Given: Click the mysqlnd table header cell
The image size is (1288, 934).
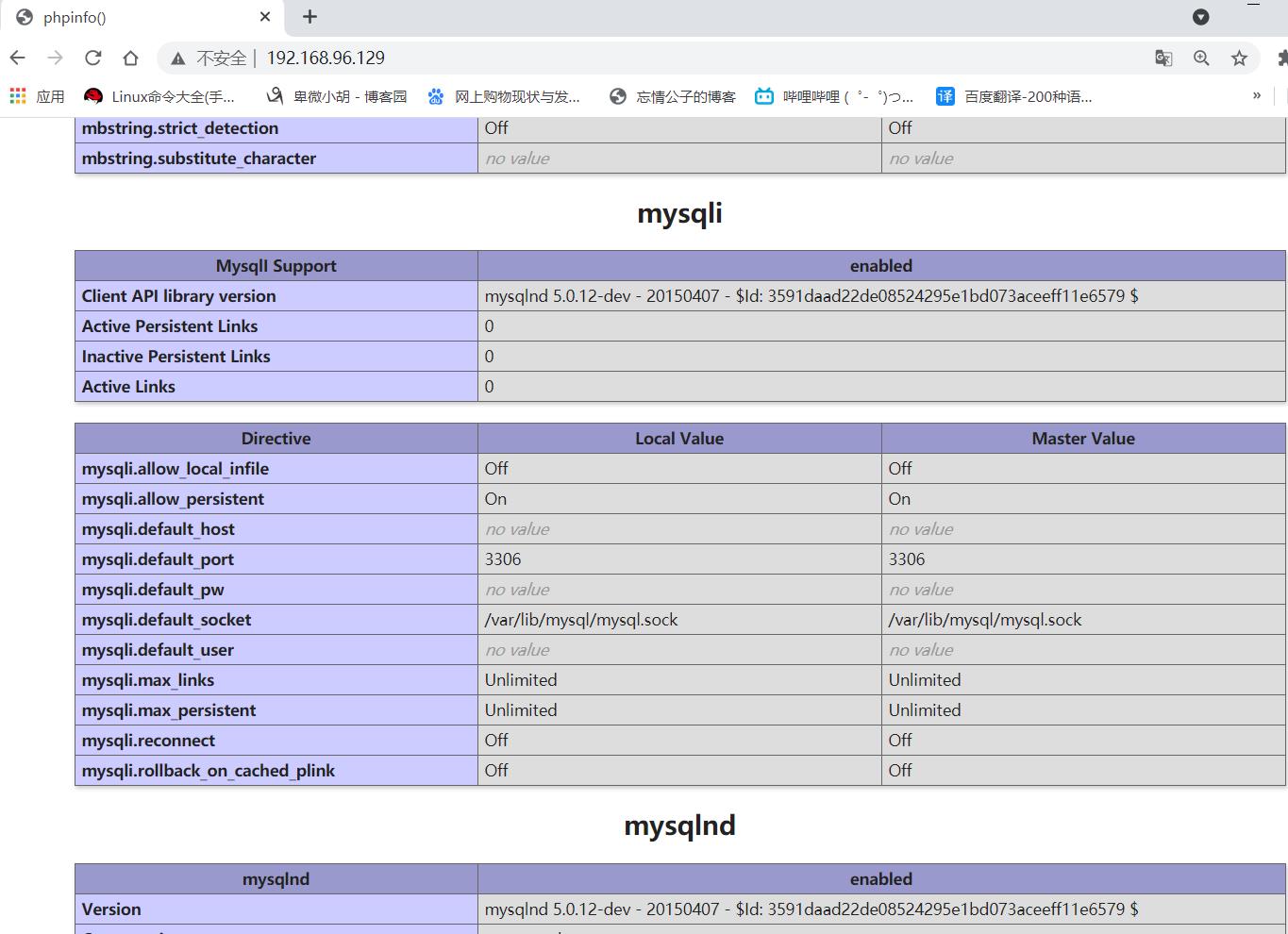Looking at the screenshot, I should tap(276, 879).
